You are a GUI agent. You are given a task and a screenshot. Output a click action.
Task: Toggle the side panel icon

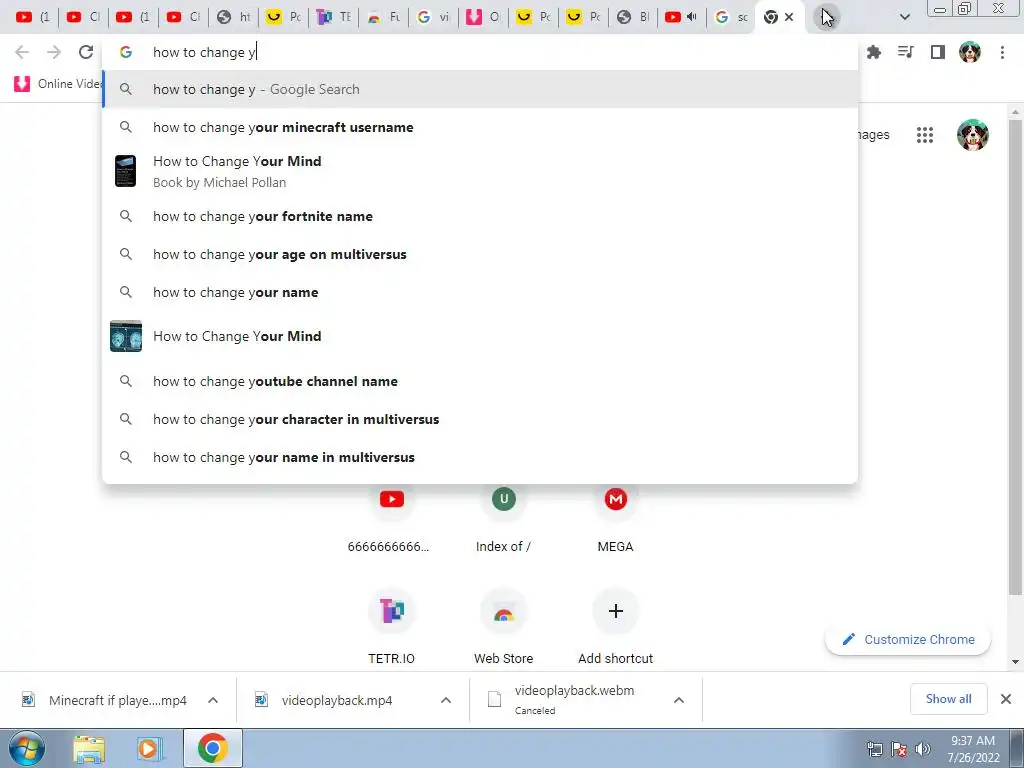click(x=938, y=52)
